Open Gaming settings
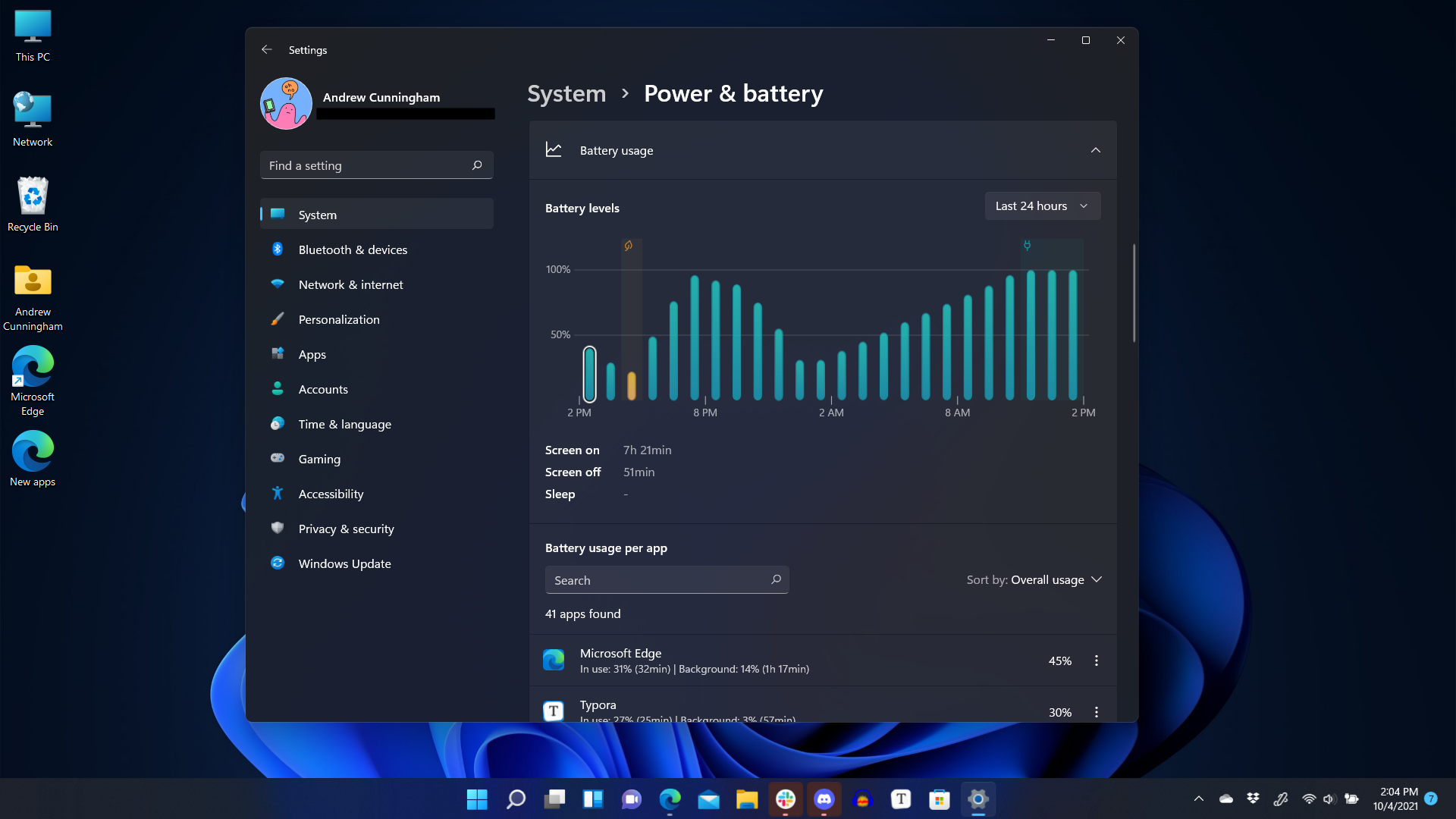 tap(377, 459)
